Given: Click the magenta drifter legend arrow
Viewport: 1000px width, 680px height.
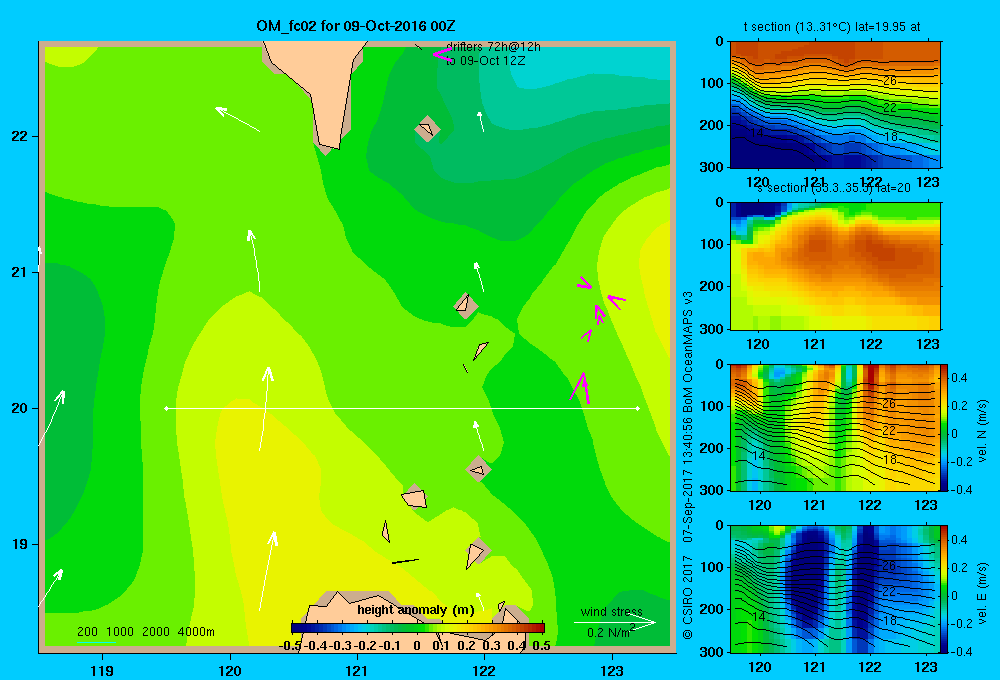Looking at the screenshot, I should [442, 55].
